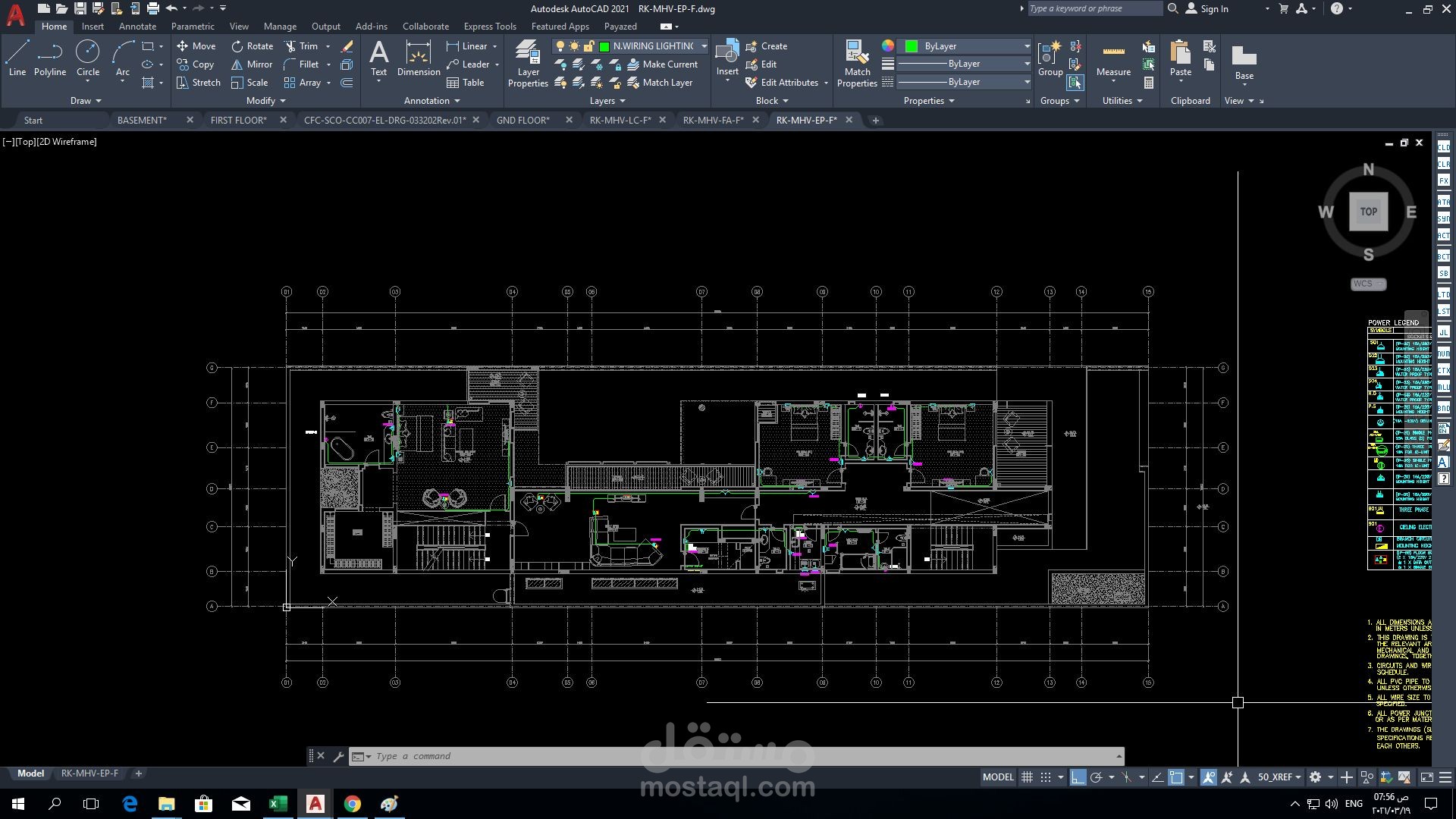The height and width of the screenshot is (819, 1456).
Task: Open the Insert ribbon tab
Action: point(93,27)
